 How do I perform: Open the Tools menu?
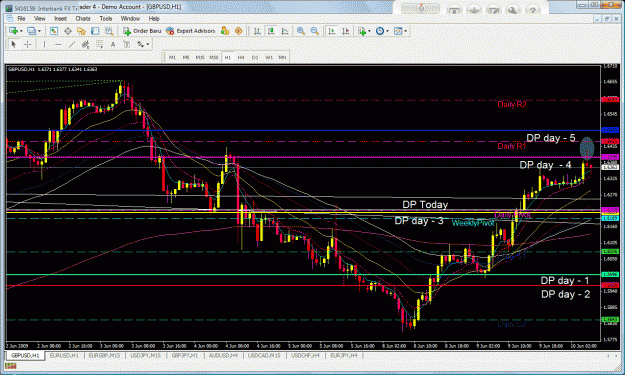pyautogui.click(x=106, y=19)
